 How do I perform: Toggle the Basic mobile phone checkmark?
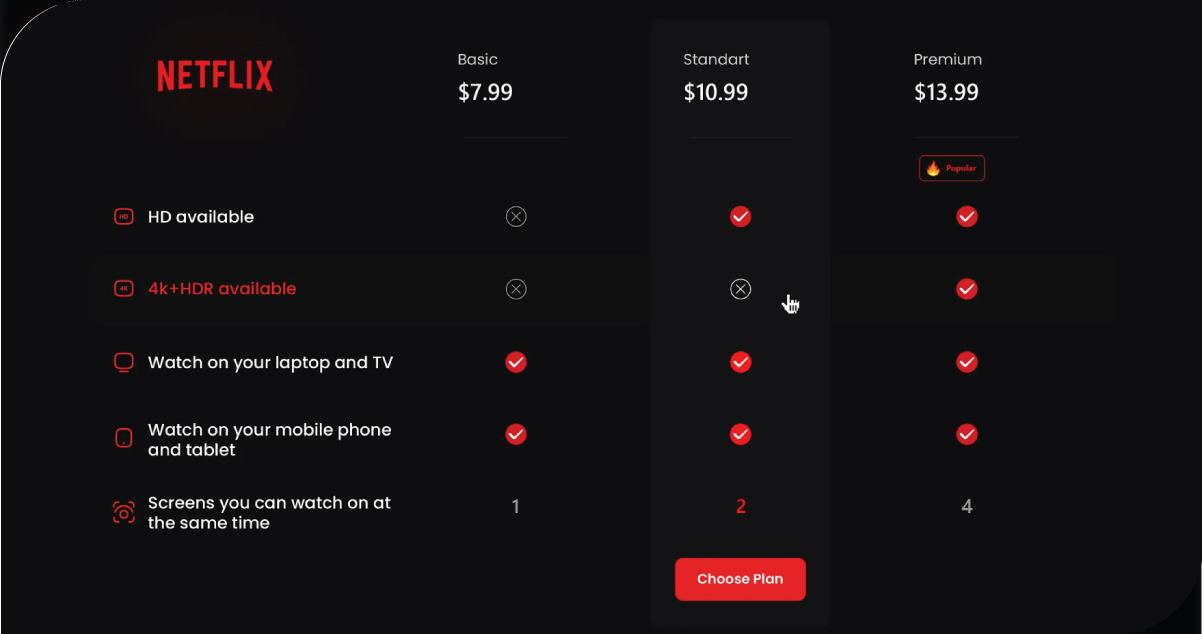pos(516,435)
